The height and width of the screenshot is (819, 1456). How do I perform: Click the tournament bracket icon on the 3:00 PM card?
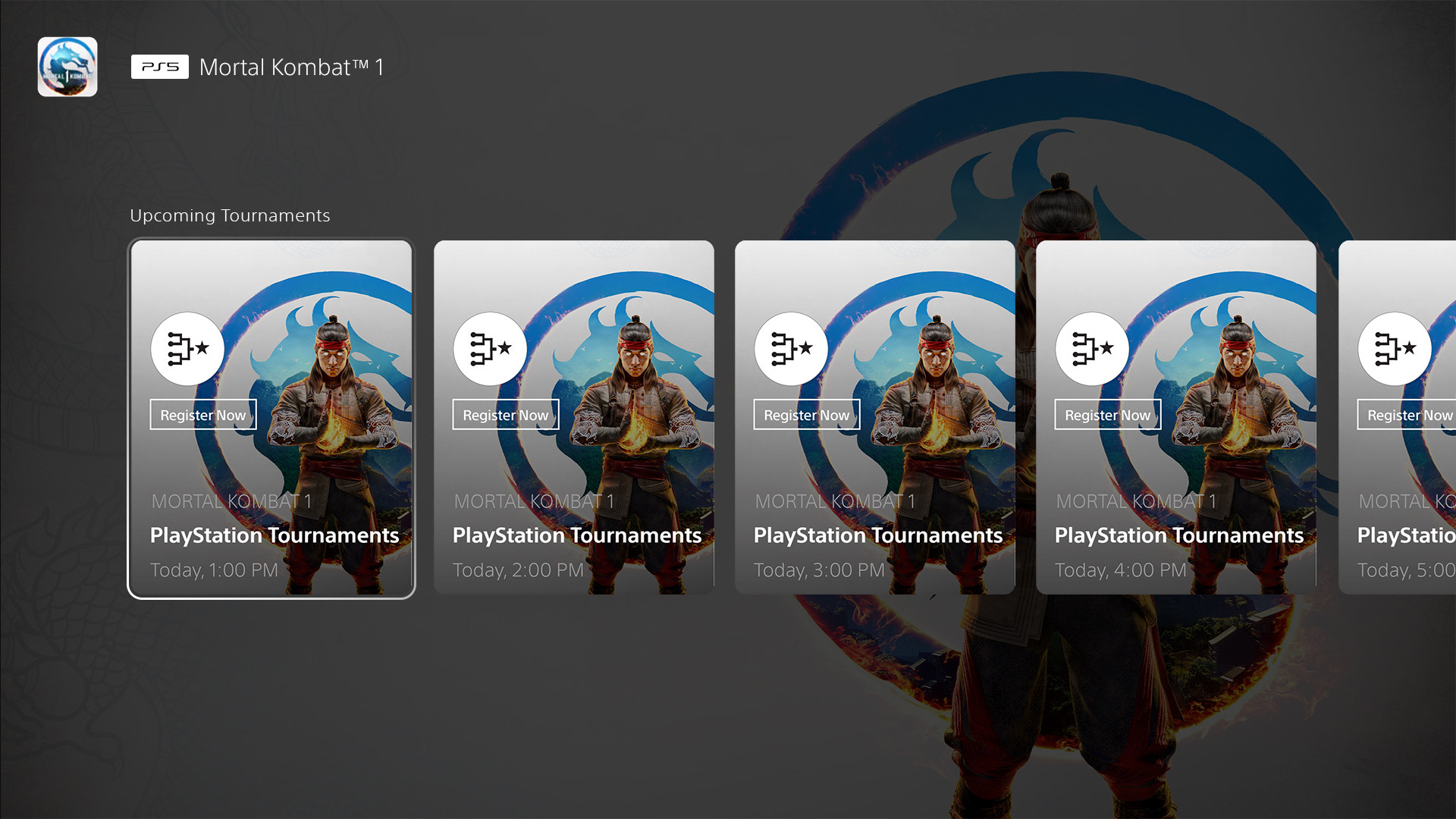point(791,349)
